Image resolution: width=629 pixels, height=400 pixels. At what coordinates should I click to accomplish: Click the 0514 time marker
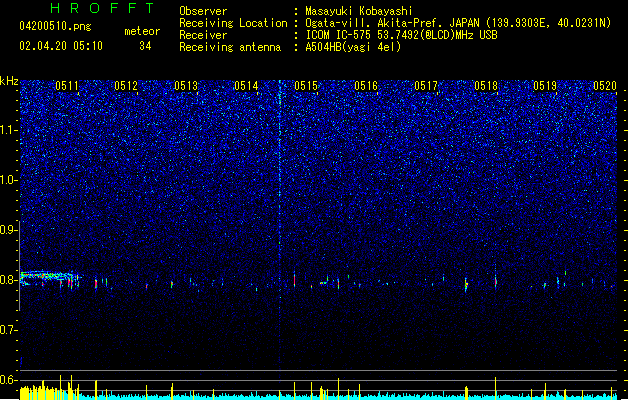pyautogui.click(x=246, y=86)
